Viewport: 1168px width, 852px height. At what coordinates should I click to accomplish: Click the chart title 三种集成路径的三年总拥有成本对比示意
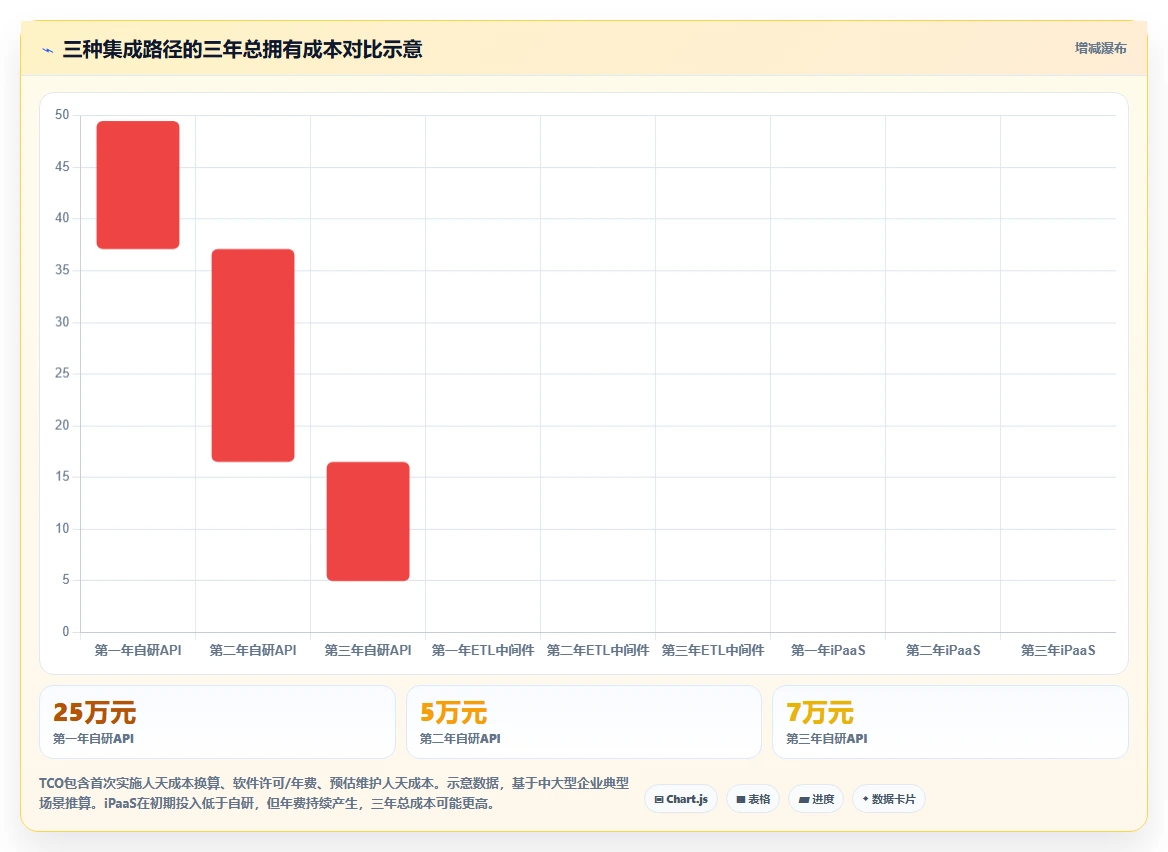pyautogui.click(x=243, y=49)
